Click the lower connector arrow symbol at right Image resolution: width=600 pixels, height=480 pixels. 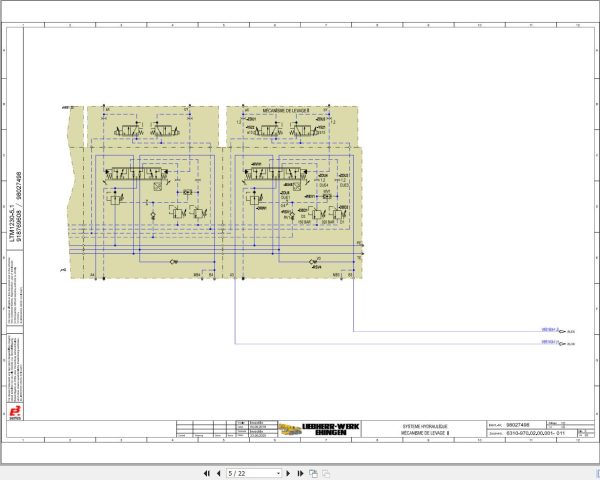[562, 344]
